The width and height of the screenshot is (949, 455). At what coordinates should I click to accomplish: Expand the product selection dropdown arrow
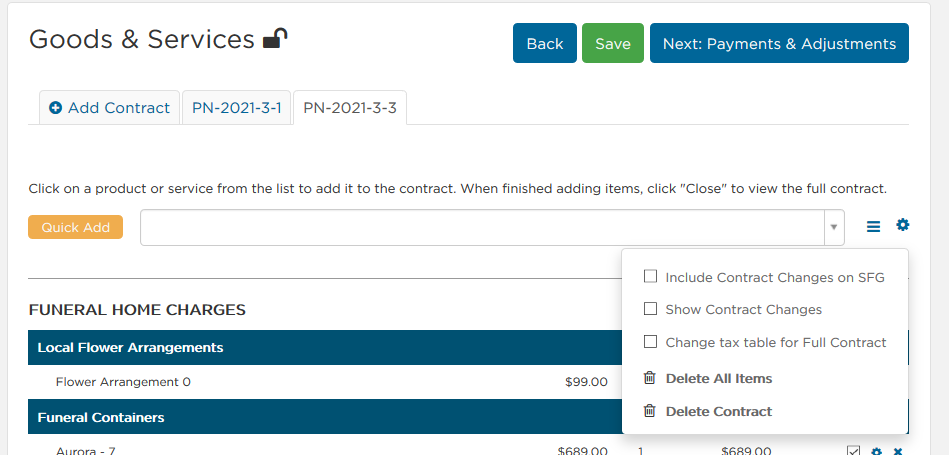(x=834, y=228)
